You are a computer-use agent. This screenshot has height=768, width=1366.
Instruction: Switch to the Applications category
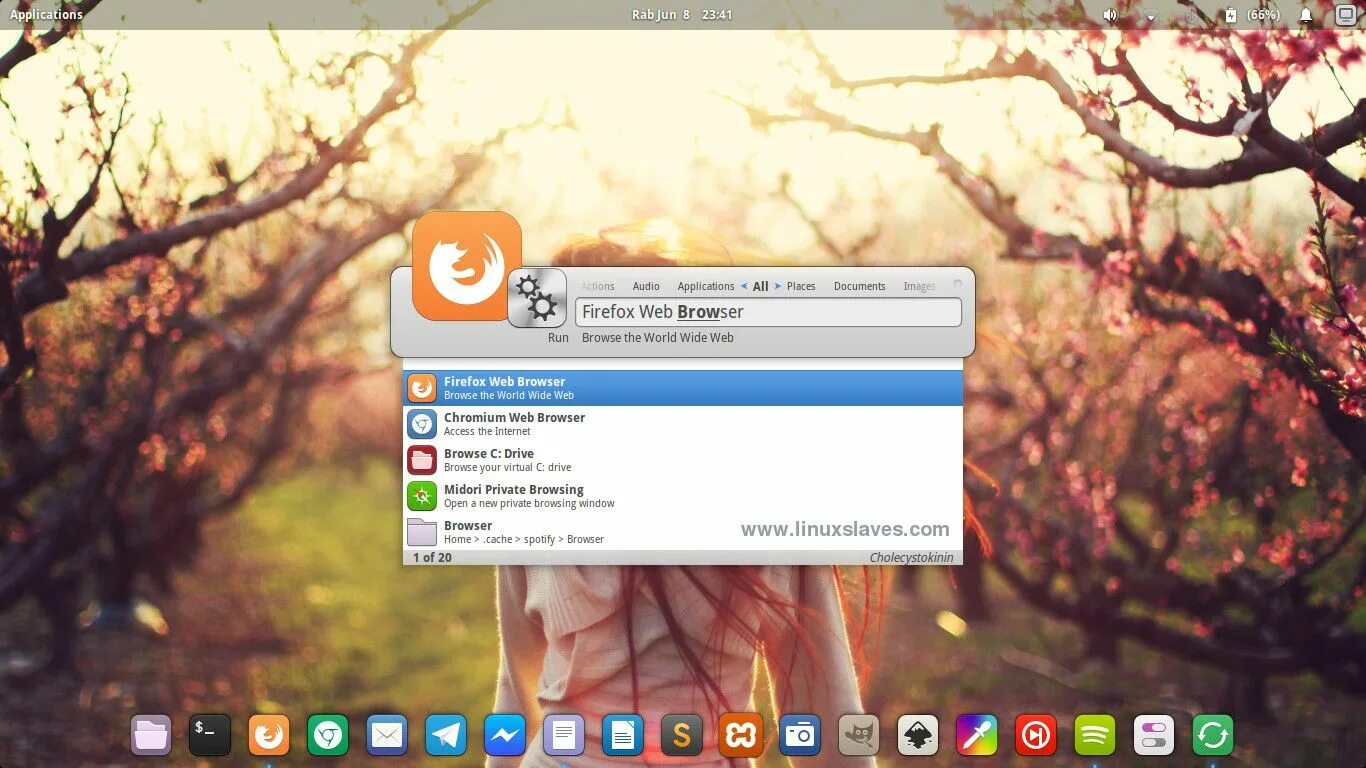706,286
